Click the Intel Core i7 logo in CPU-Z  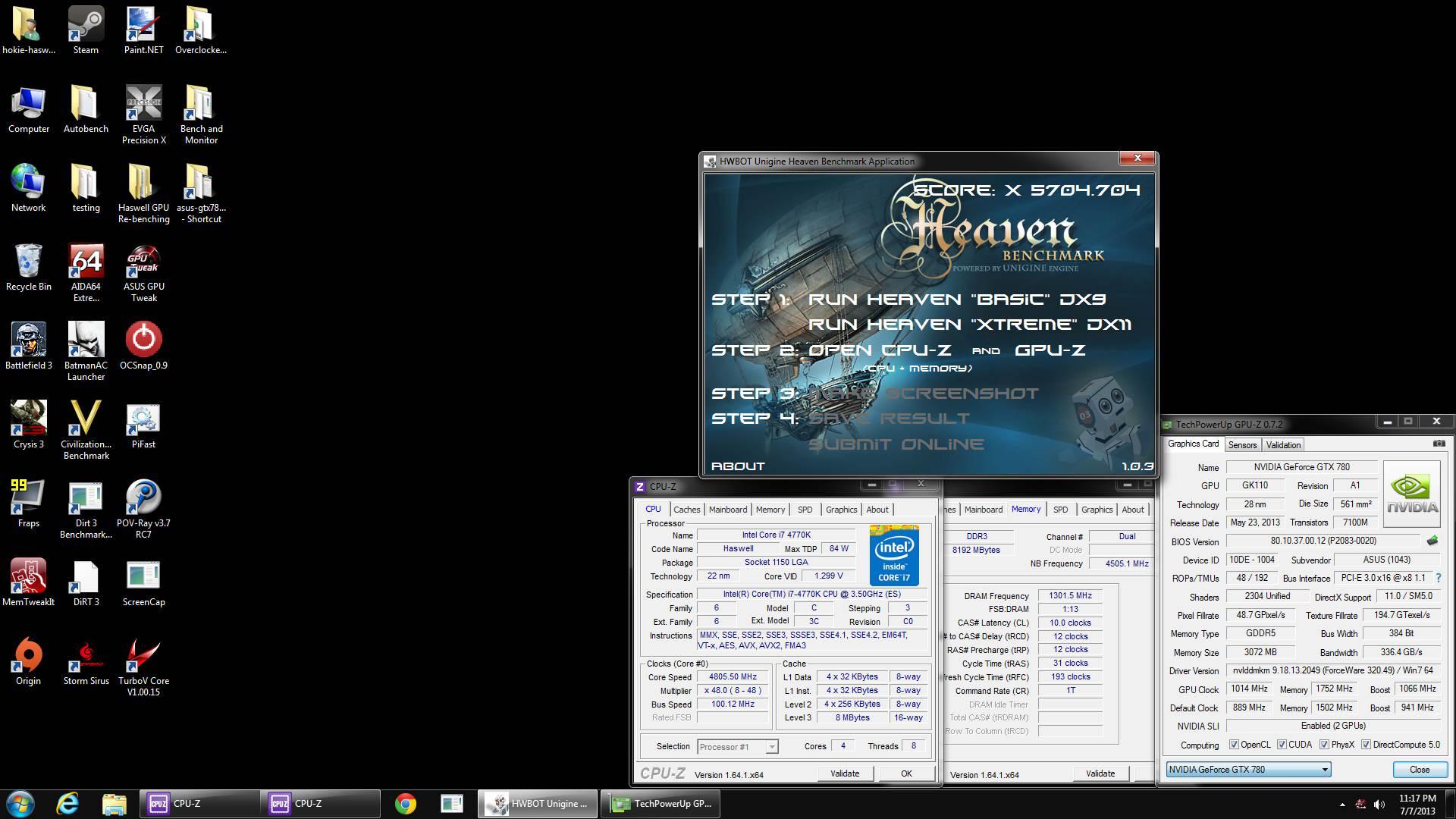(x=894, y=554)
